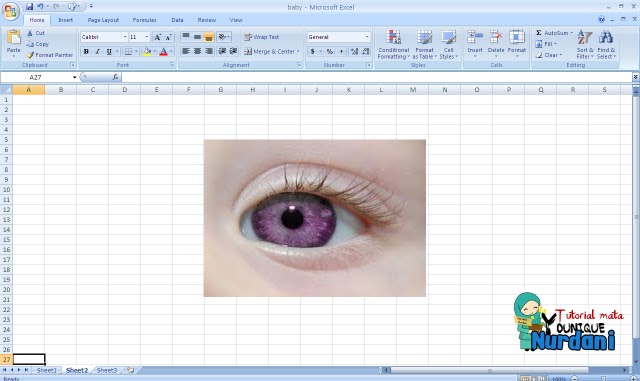Increase decimal places
Screen dimensions: 640x381
tap(354, 51)
